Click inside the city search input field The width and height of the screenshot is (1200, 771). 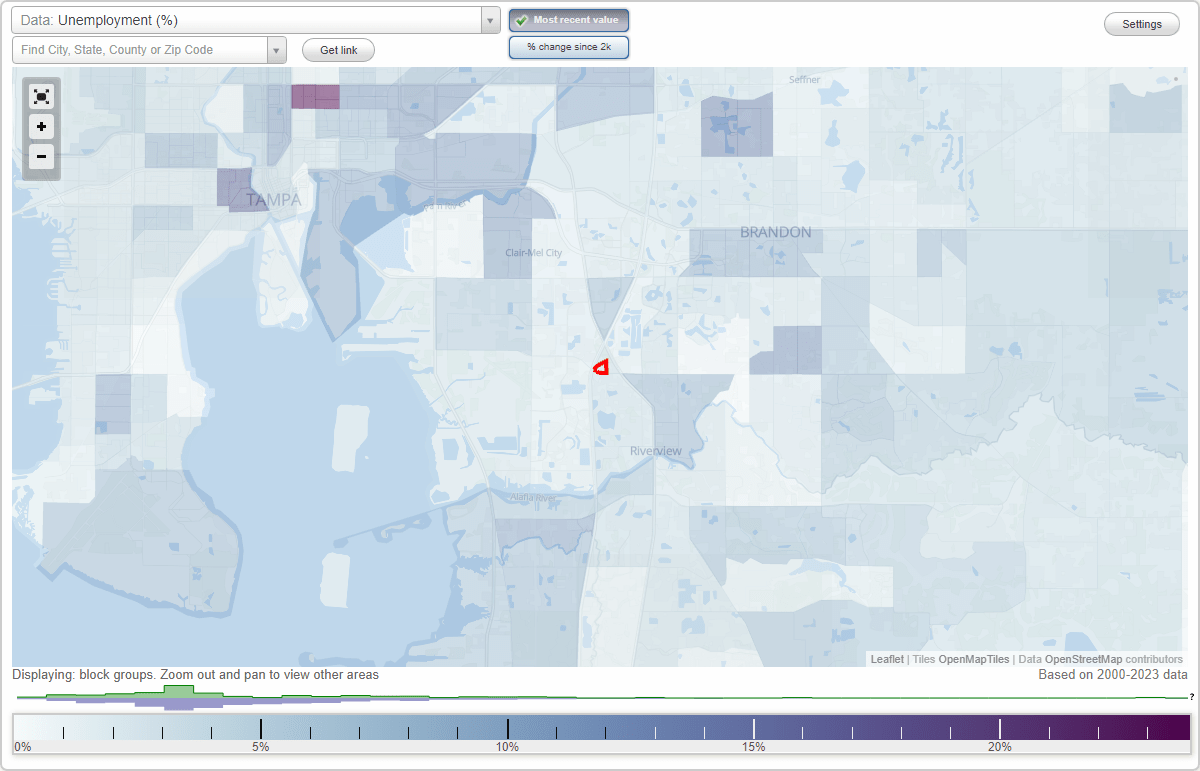coord(140,48)
